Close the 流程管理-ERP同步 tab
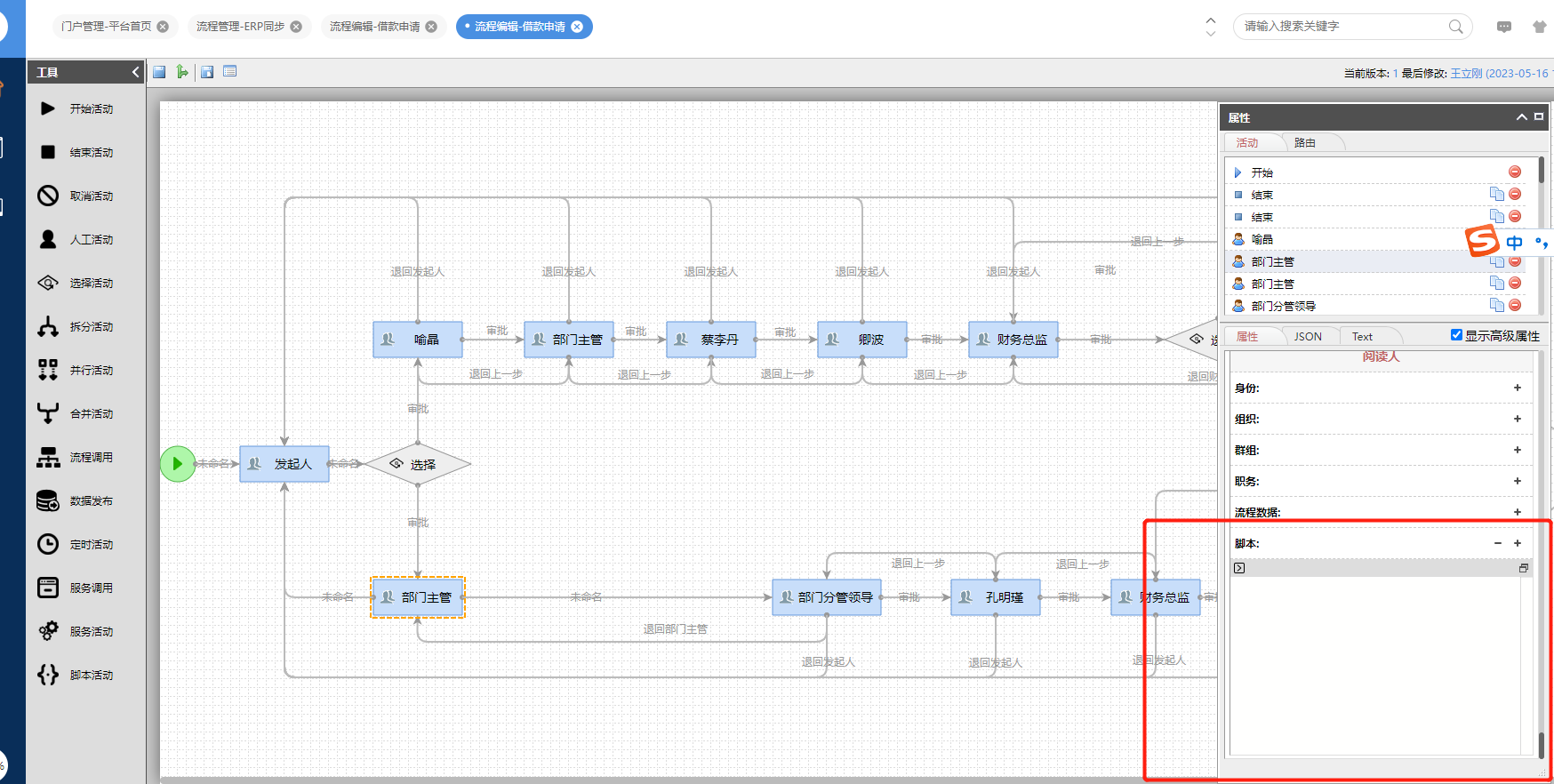 (x=296, y=27)
